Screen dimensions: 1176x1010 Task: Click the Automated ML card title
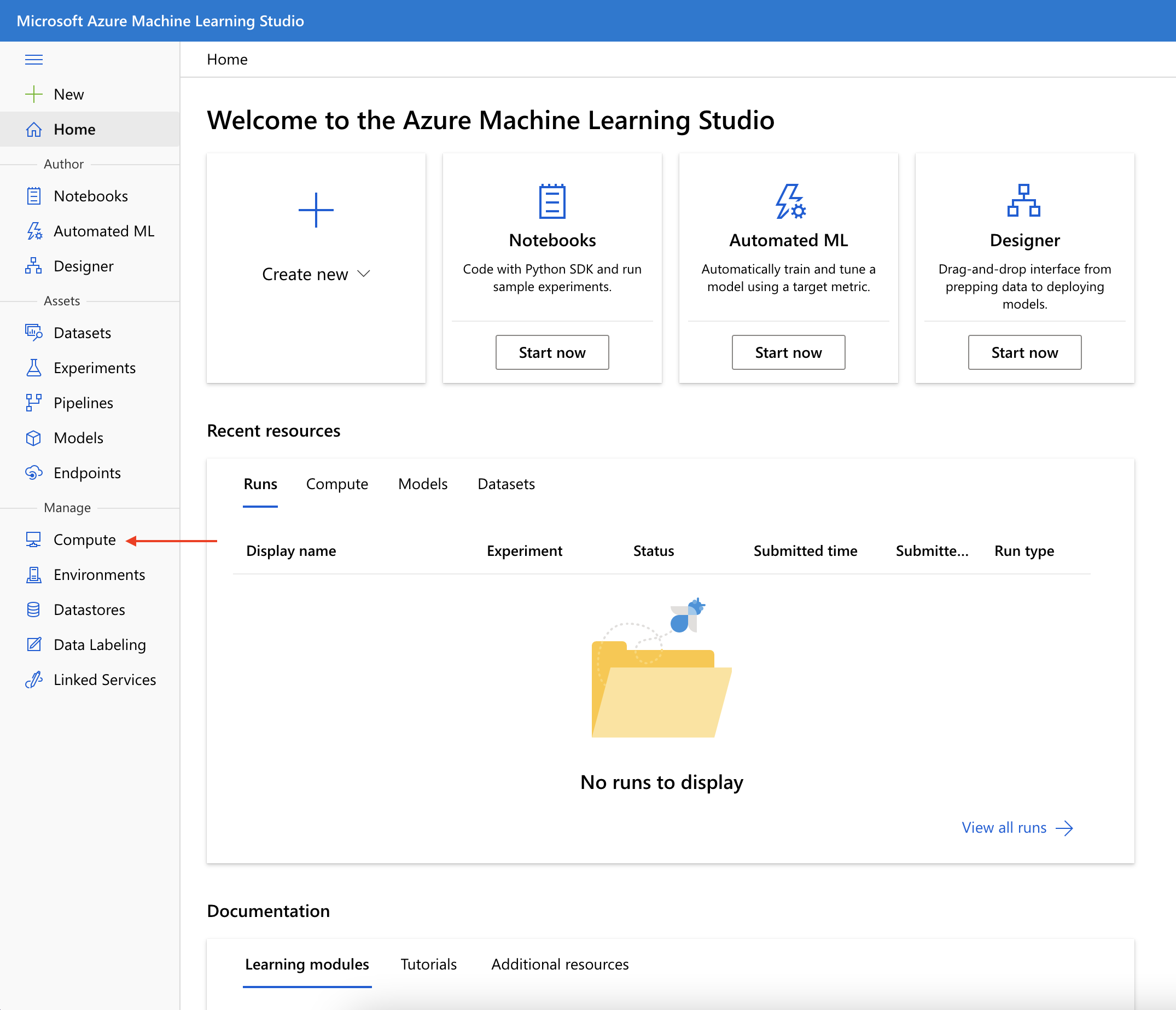788,240
